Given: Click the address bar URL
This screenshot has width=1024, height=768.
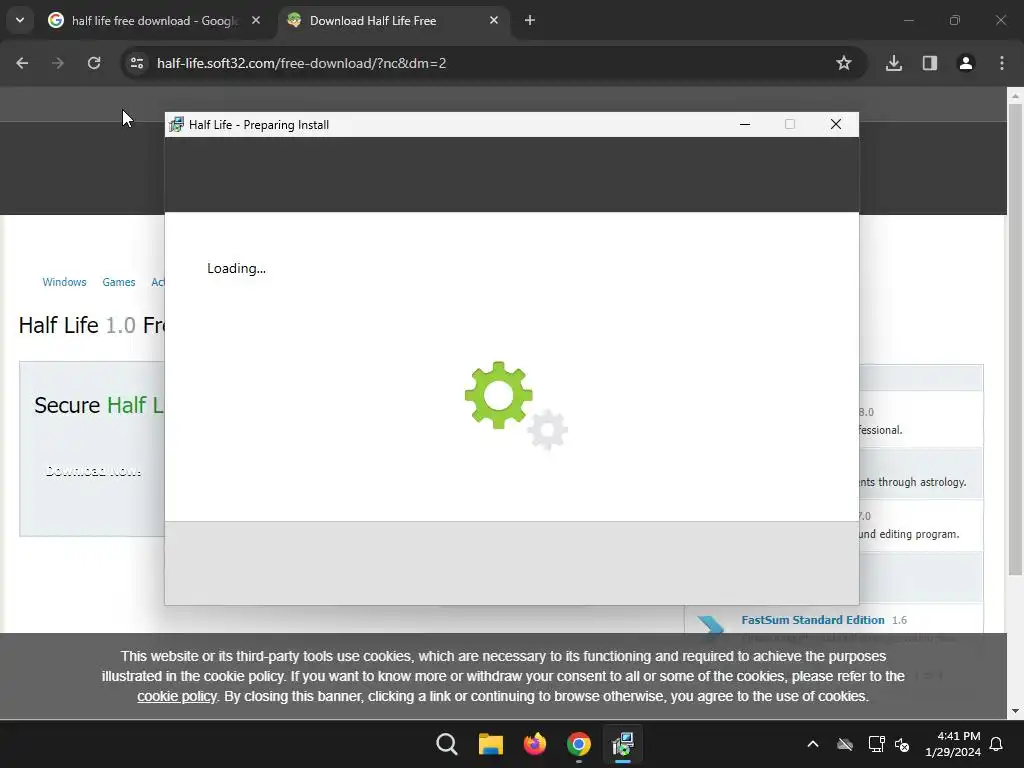Looking at the screenshot, I should (x=301, y=63).
